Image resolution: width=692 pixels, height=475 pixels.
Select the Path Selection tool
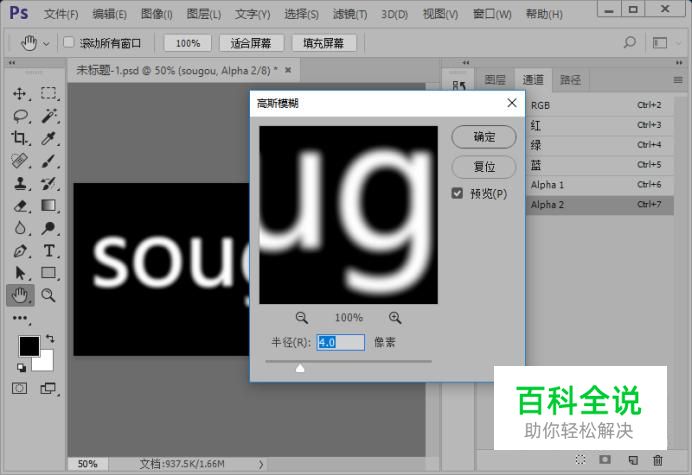point(19,273)
